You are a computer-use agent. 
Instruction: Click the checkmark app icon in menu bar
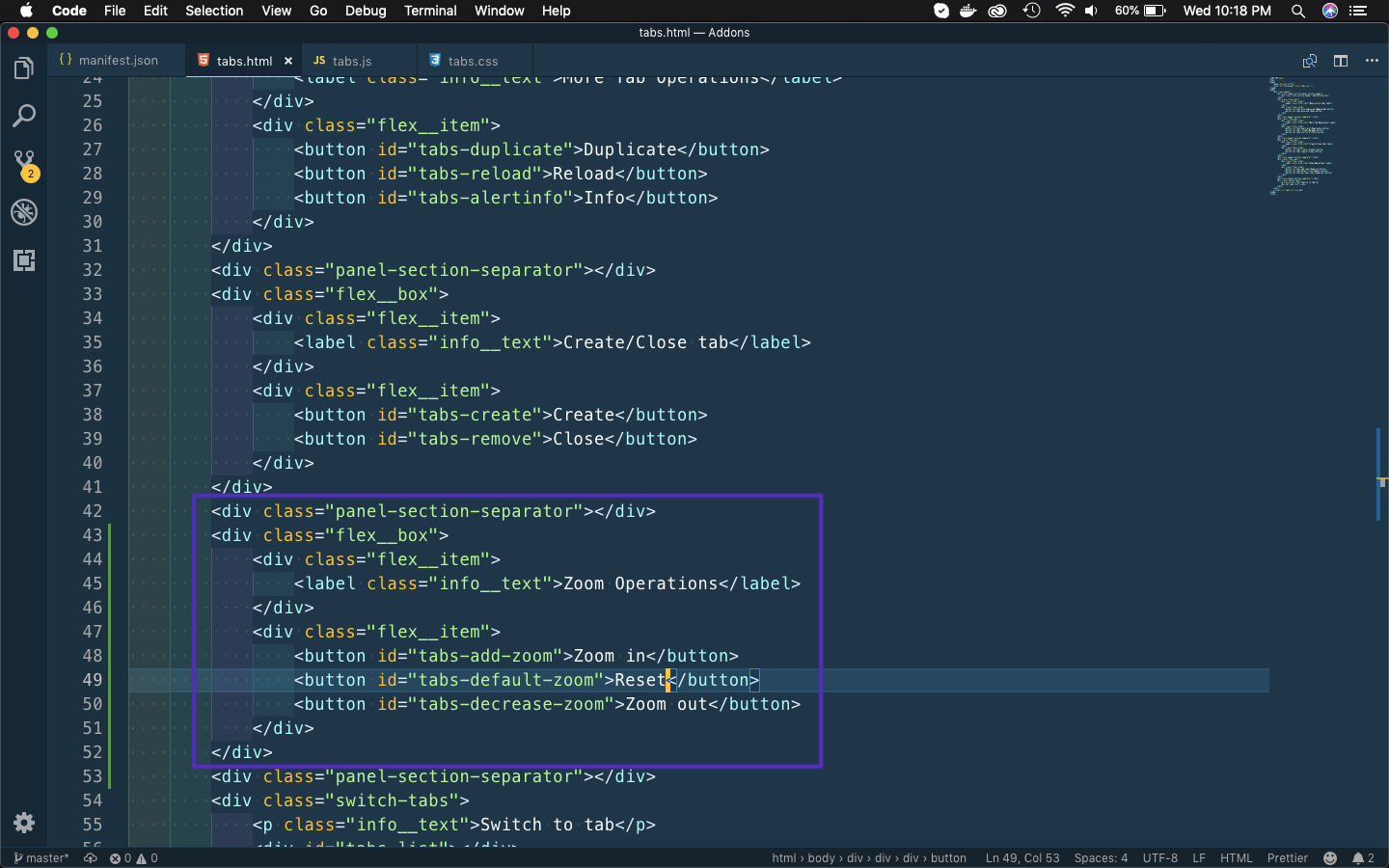tap(941, 11)
